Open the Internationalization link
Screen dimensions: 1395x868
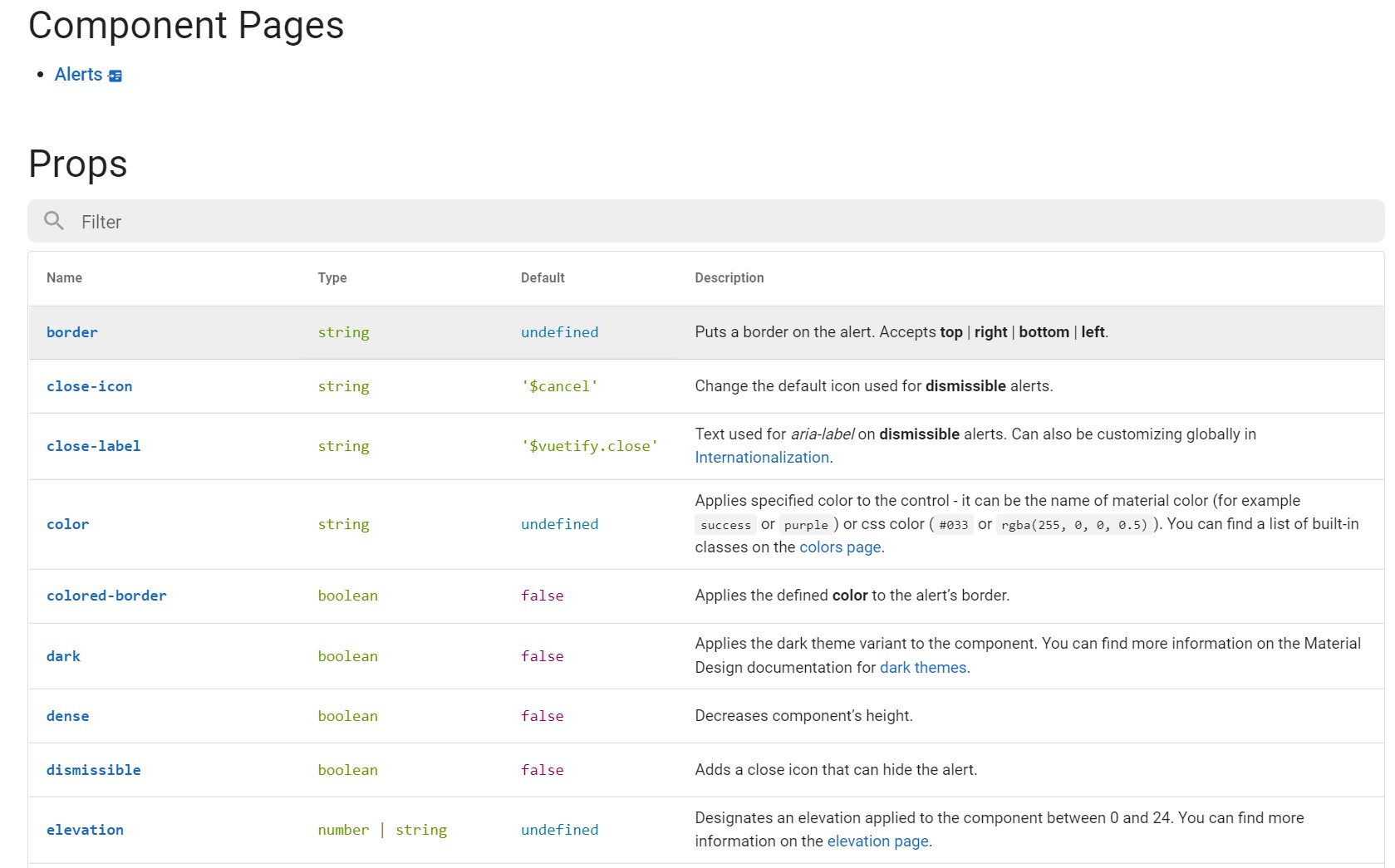coord(761,458)
